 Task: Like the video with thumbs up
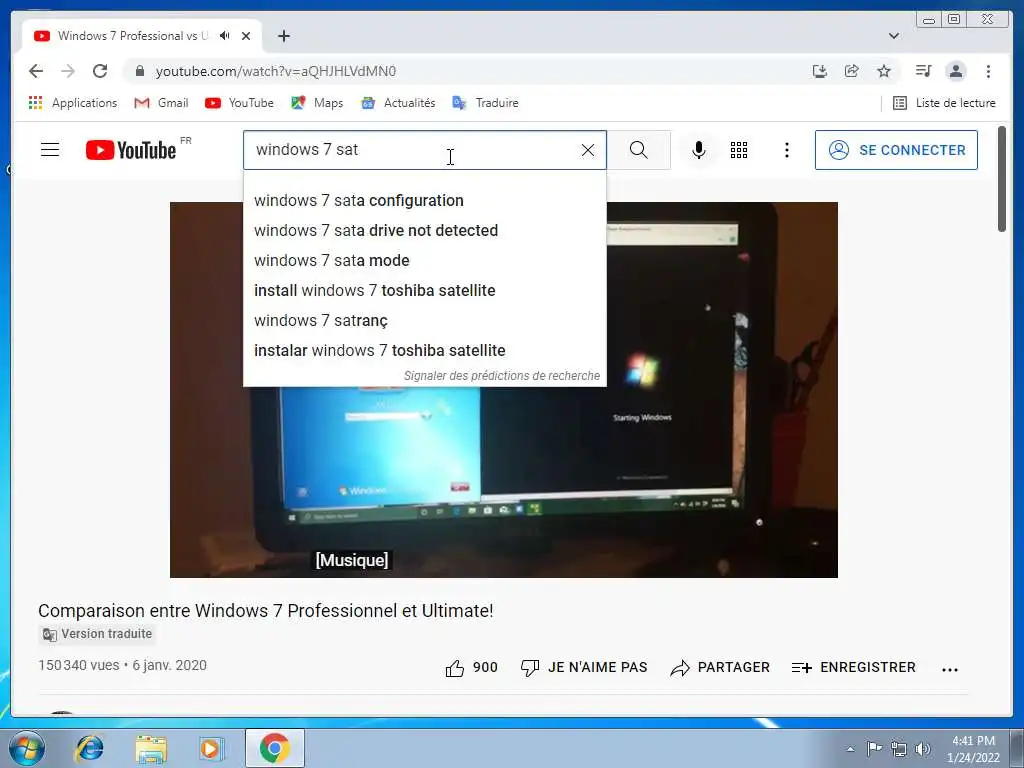click(x=471, y=667)
